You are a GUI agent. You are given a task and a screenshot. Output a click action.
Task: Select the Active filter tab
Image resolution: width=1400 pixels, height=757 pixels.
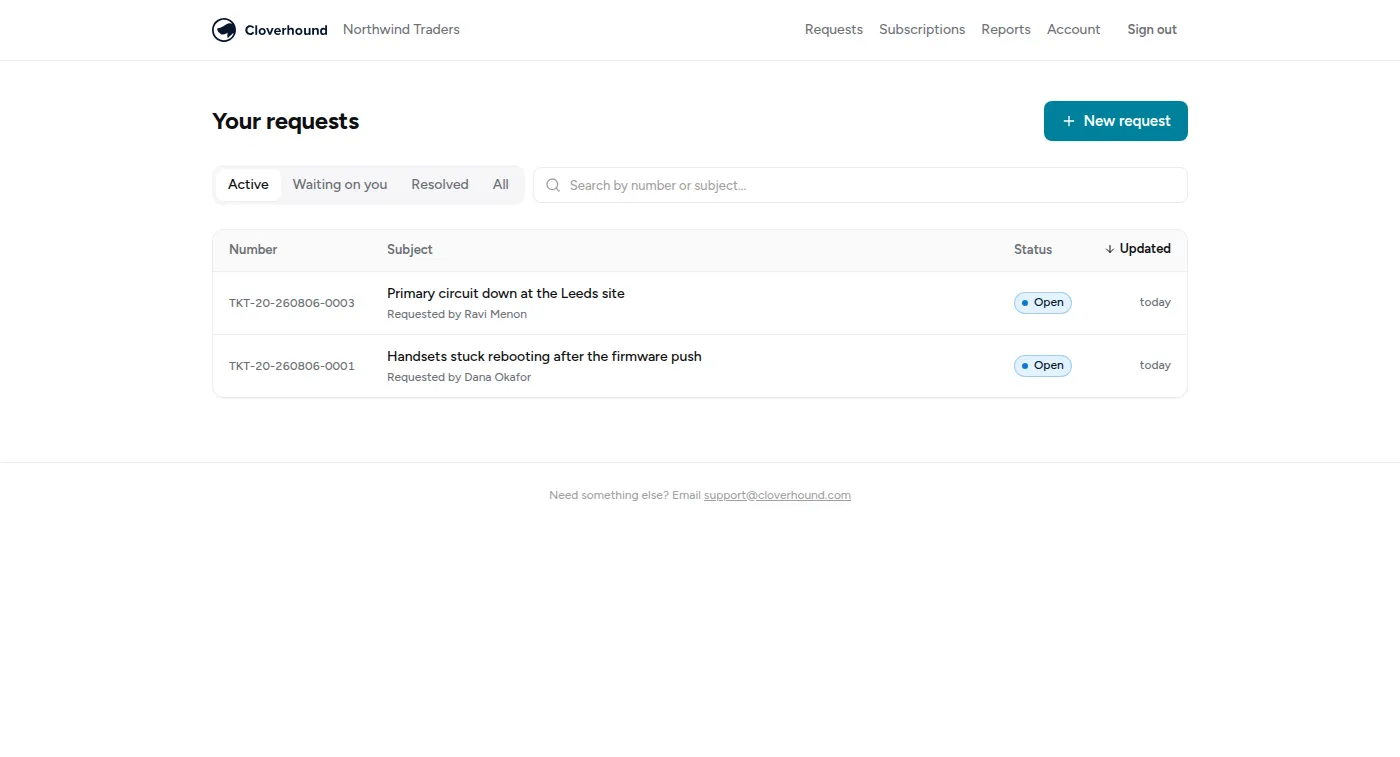click(248, 185)
